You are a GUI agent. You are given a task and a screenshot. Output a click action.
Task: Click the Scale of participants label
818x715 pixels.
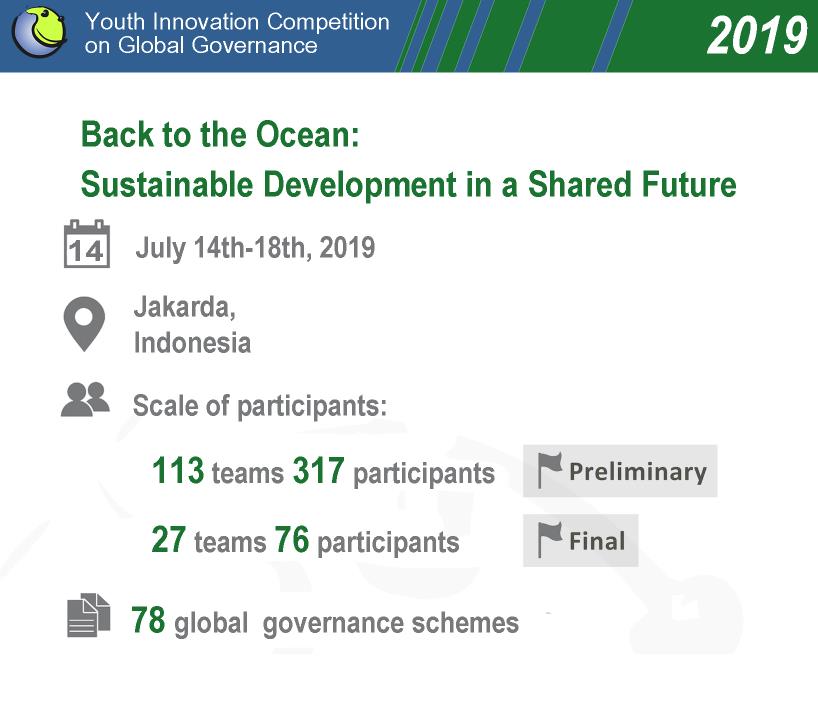tap(260, 406)
